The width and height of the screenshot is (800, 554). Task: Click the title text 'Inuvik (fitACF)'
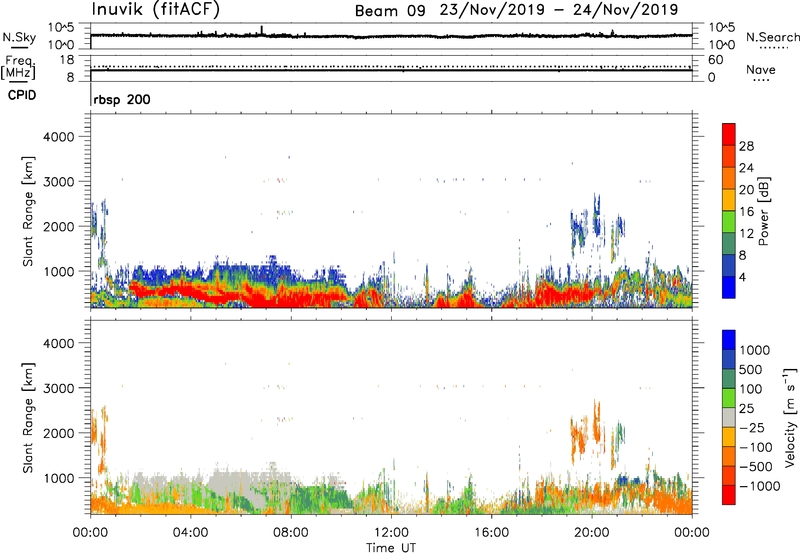(x=156, y=9)
